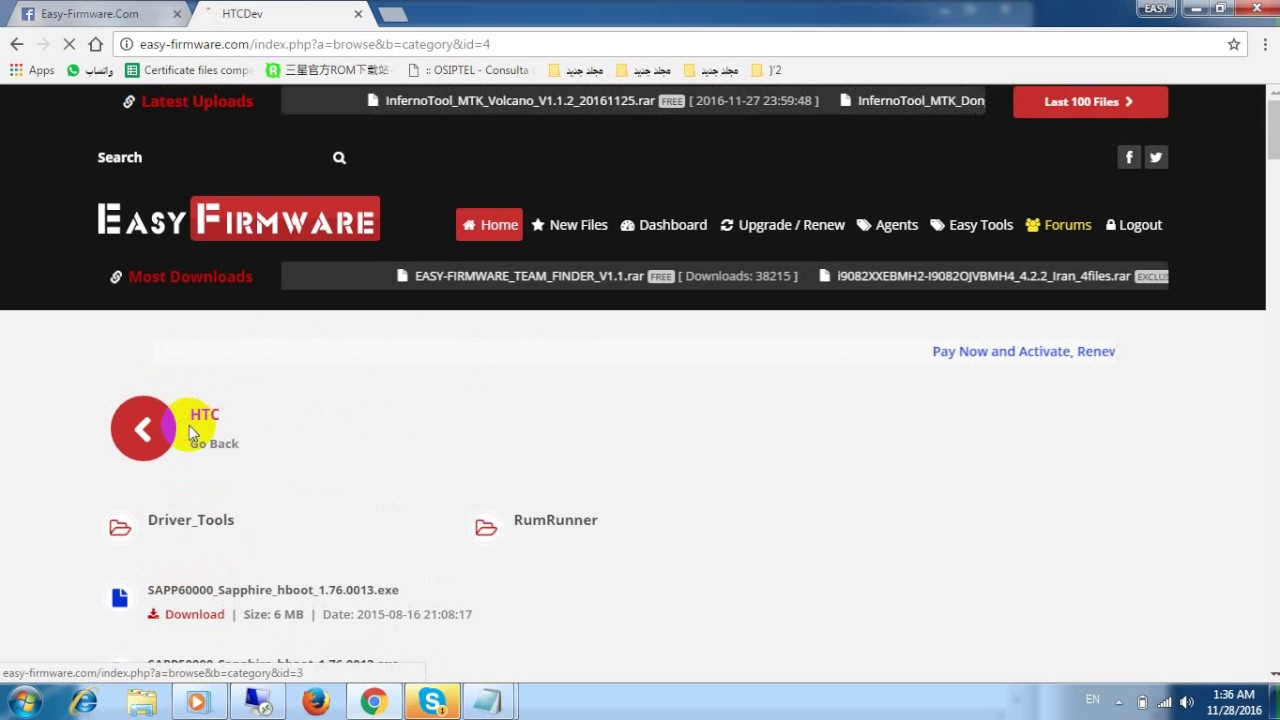Open a new browser tab
The image size is (1280, 720).
393,14
